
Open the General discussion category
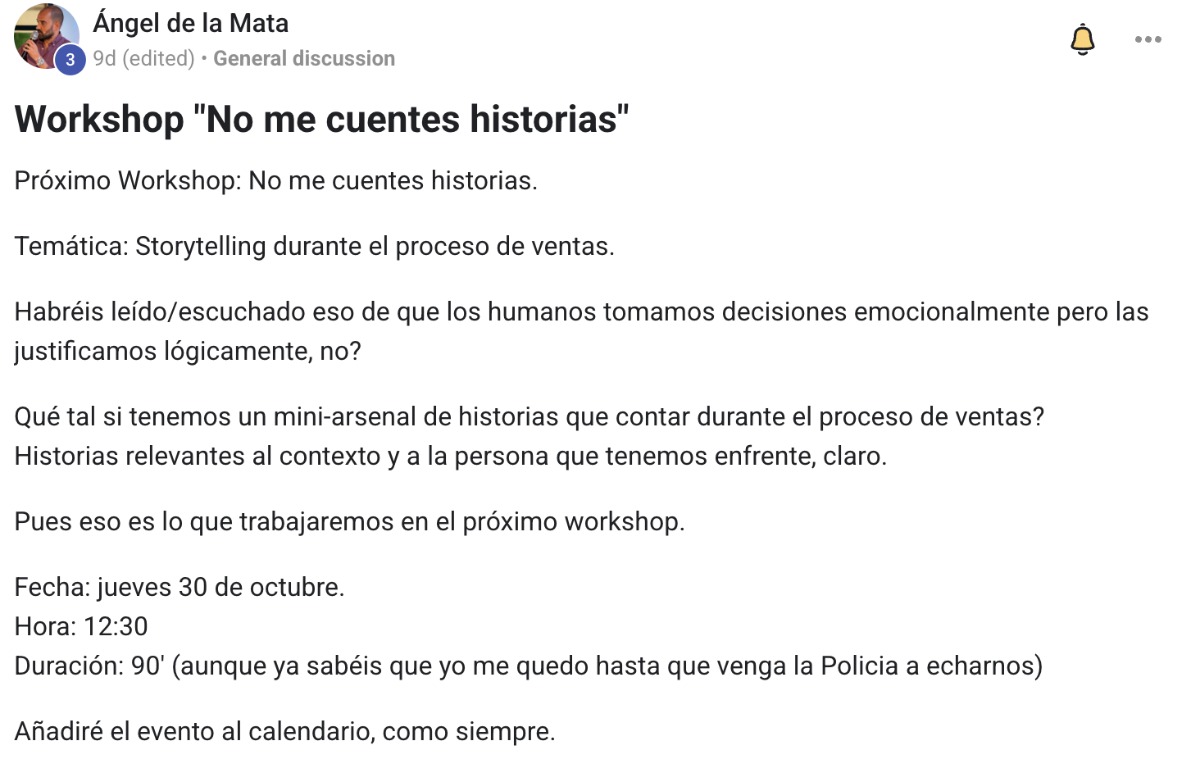click(304, 59)
